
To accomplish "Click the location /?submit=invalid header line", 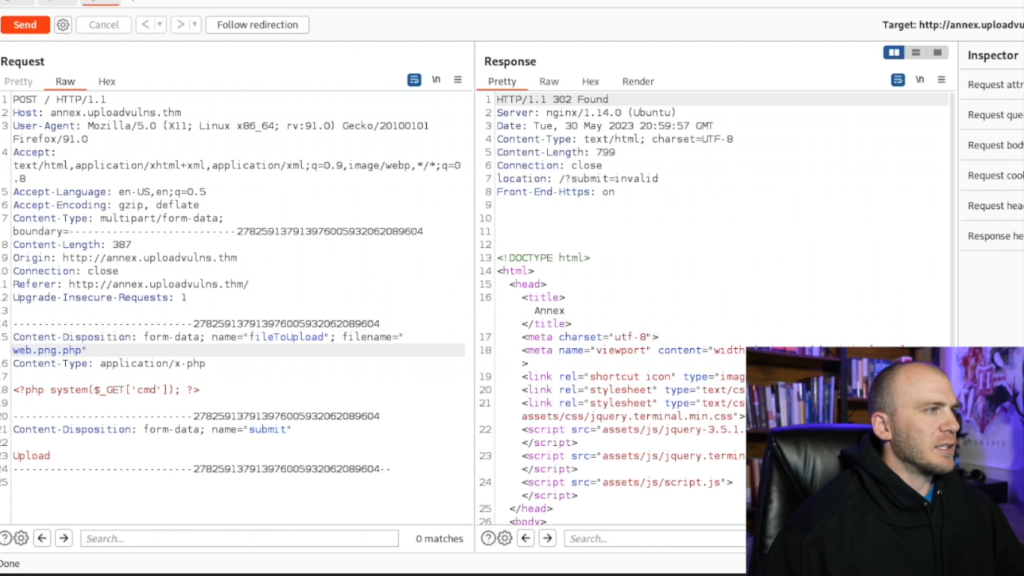I will point(577,178).
